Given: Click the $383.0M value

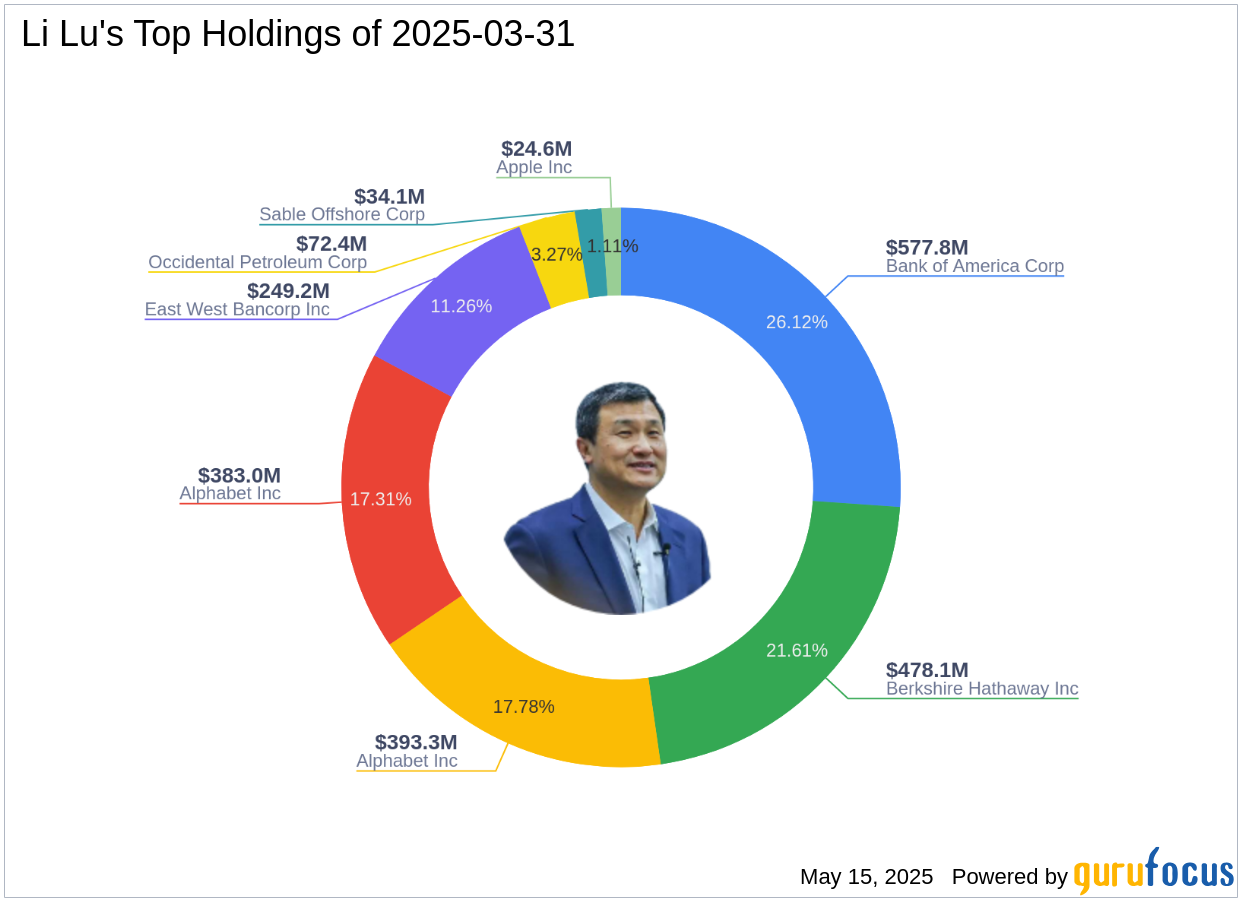Looking at the screenshot, I should tap(239, 474).
